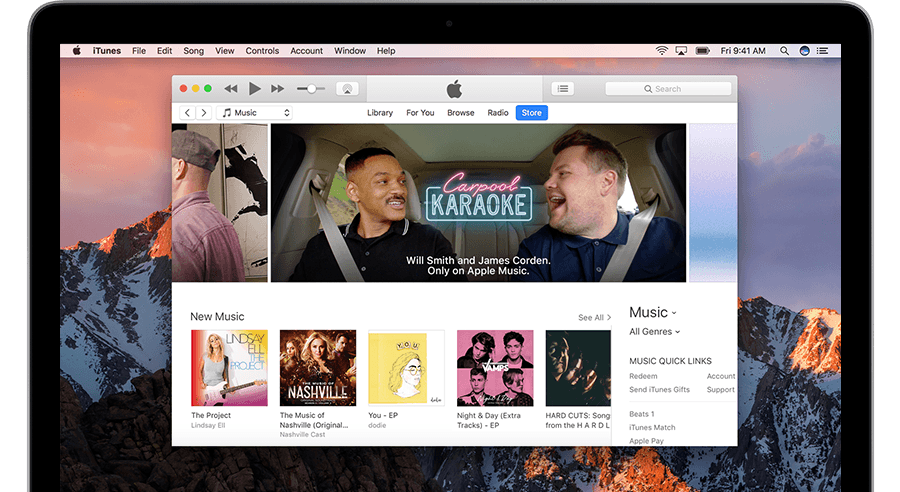Viewport: 900px width, 492px height.
Task: Expand the All Genres dropdown
Action: pyautogui.click(x=655, y=332)
